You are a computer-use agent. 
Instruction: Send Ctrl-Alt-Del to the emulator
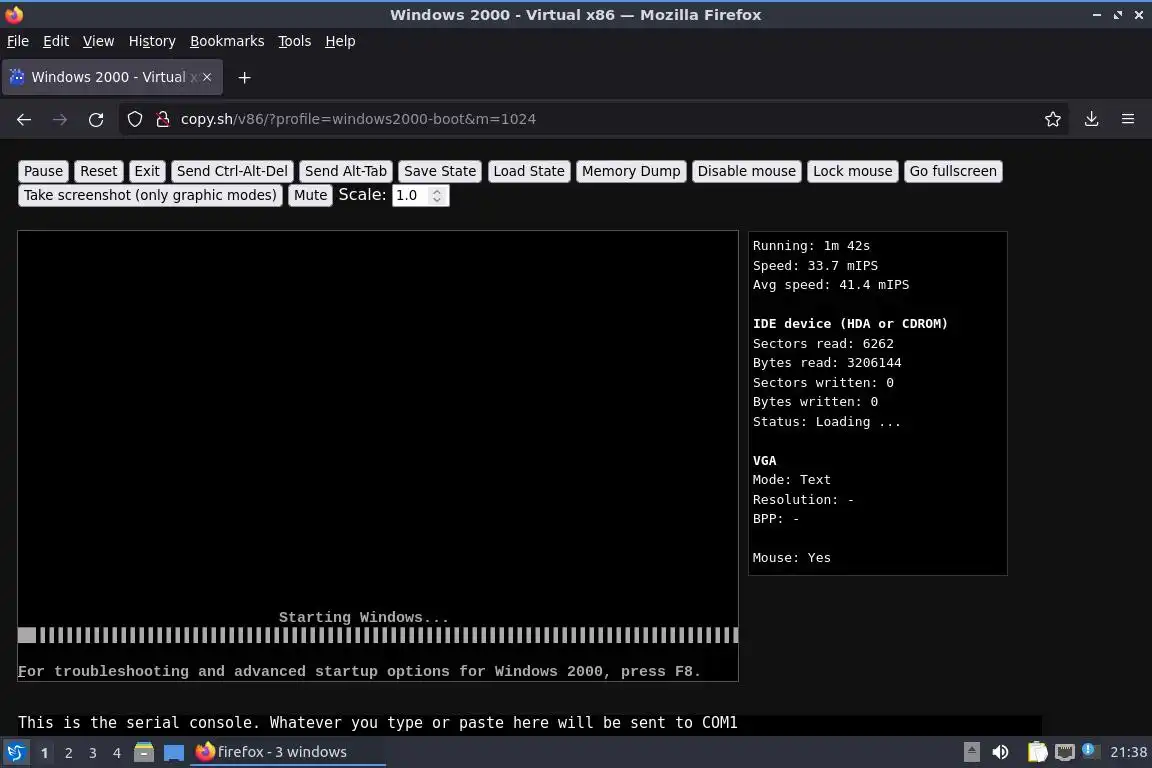[232, 171]
